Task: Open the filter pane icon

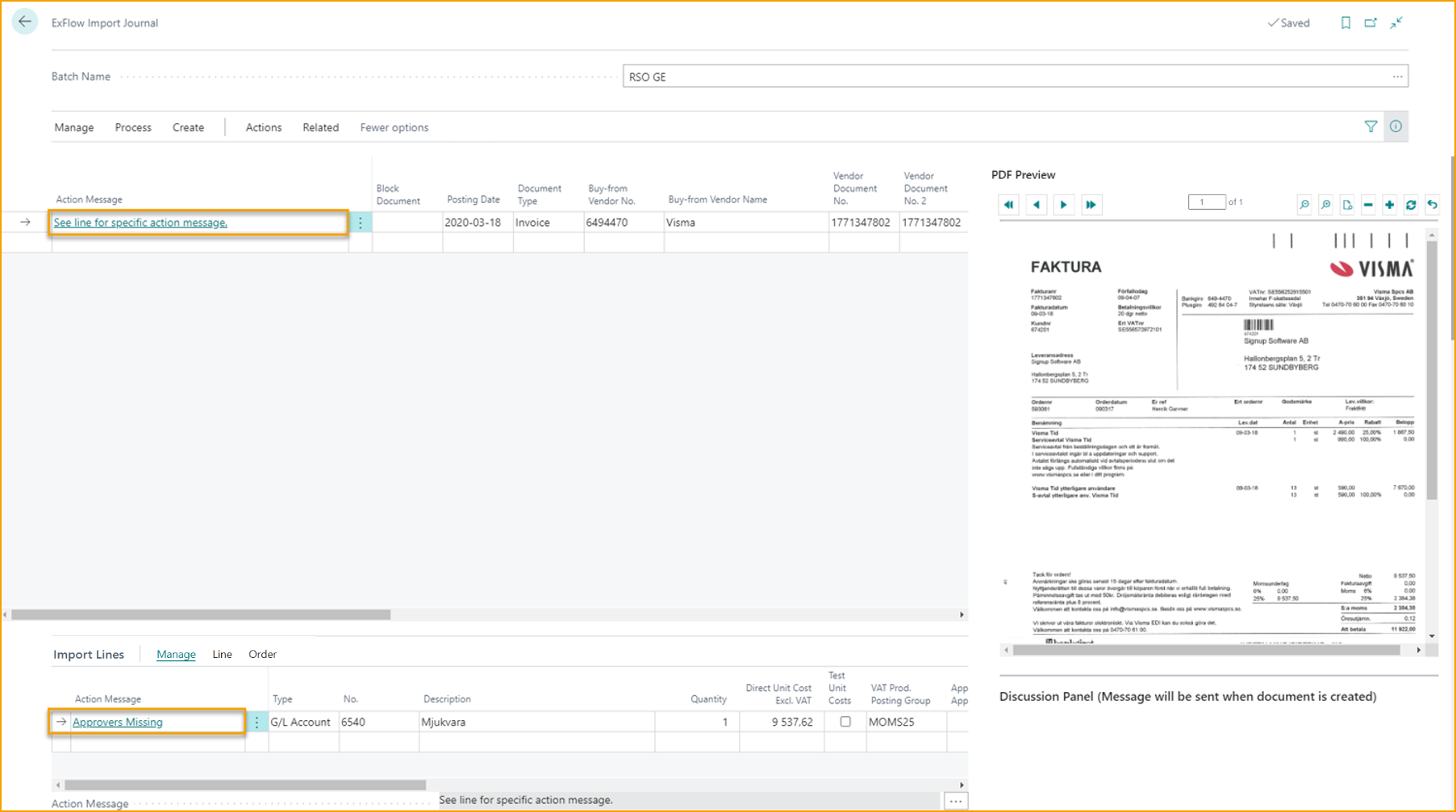Action: pos(1370,127)
